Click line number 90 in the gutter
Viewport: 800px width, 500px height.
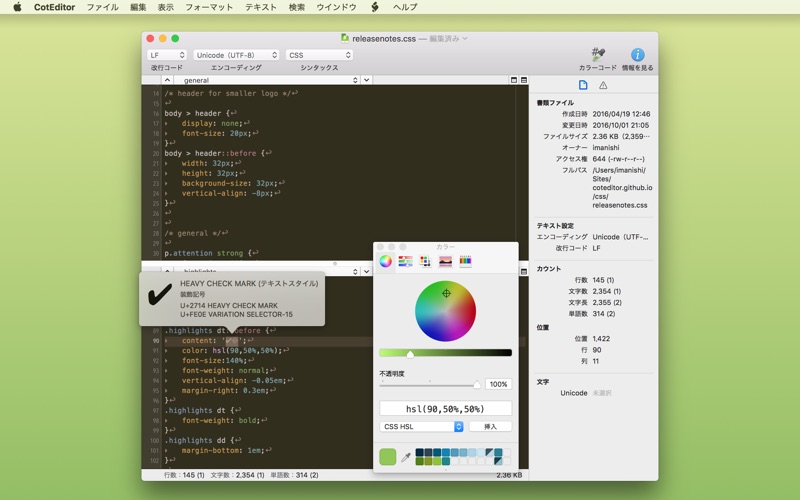(x=155, y=341)
